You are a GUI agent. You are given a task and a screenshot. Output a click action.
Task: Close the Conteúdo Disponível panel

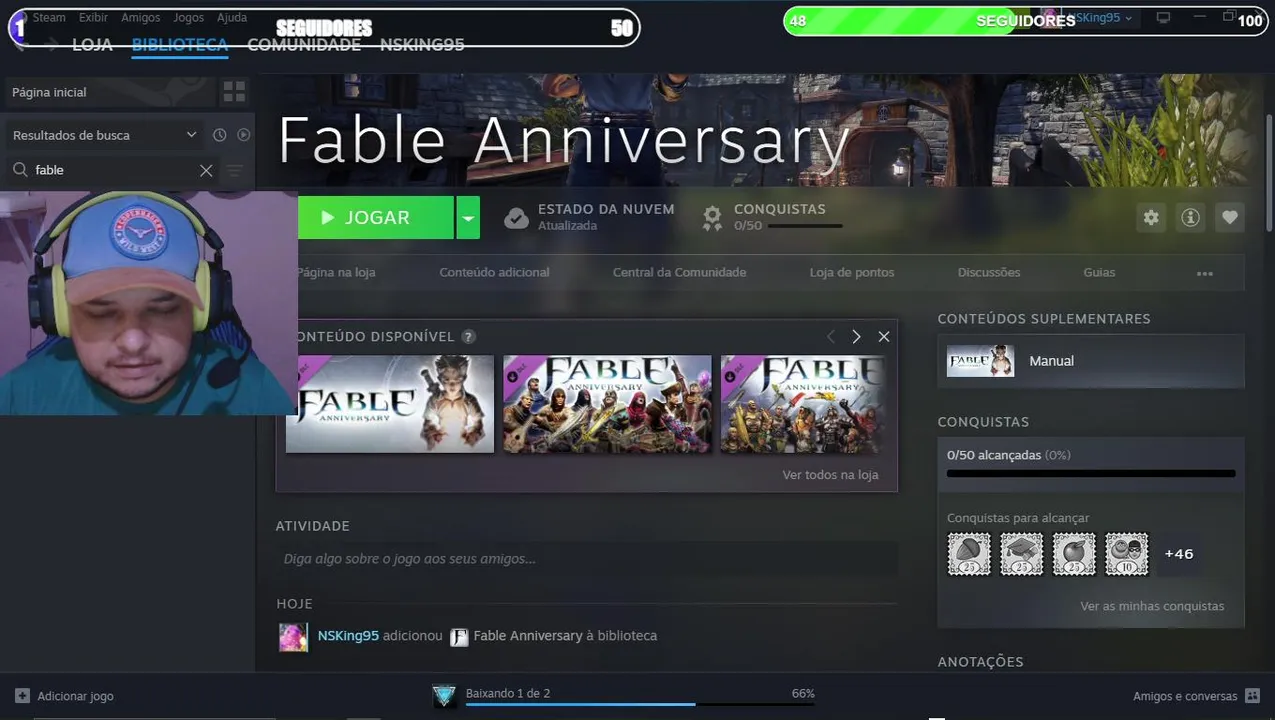click(x=884, y=337)
